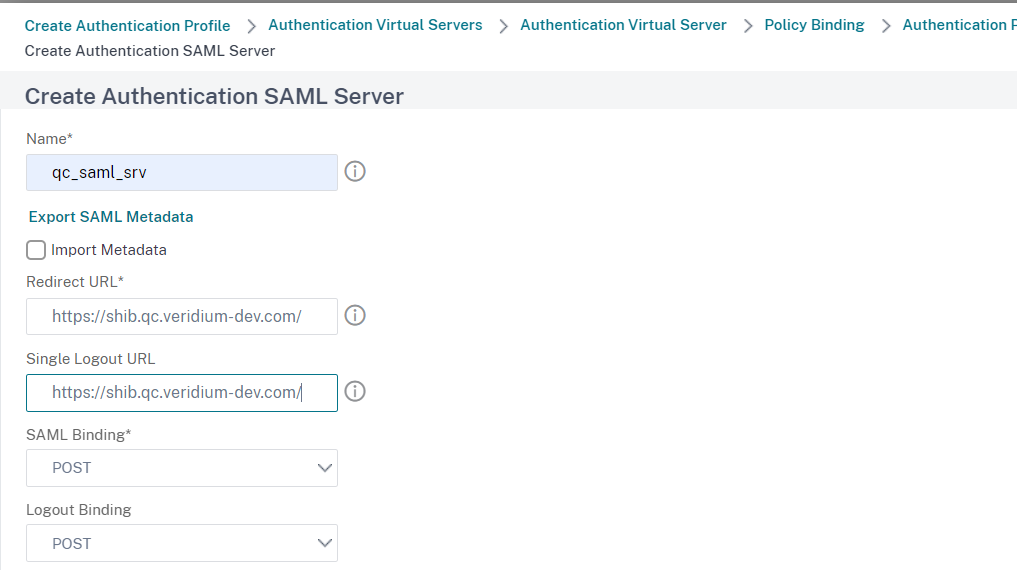This screenshot has height=570, width=1017.
Task: Focus the Name field containing qc_saml_srv
Action: click(181, 172)
